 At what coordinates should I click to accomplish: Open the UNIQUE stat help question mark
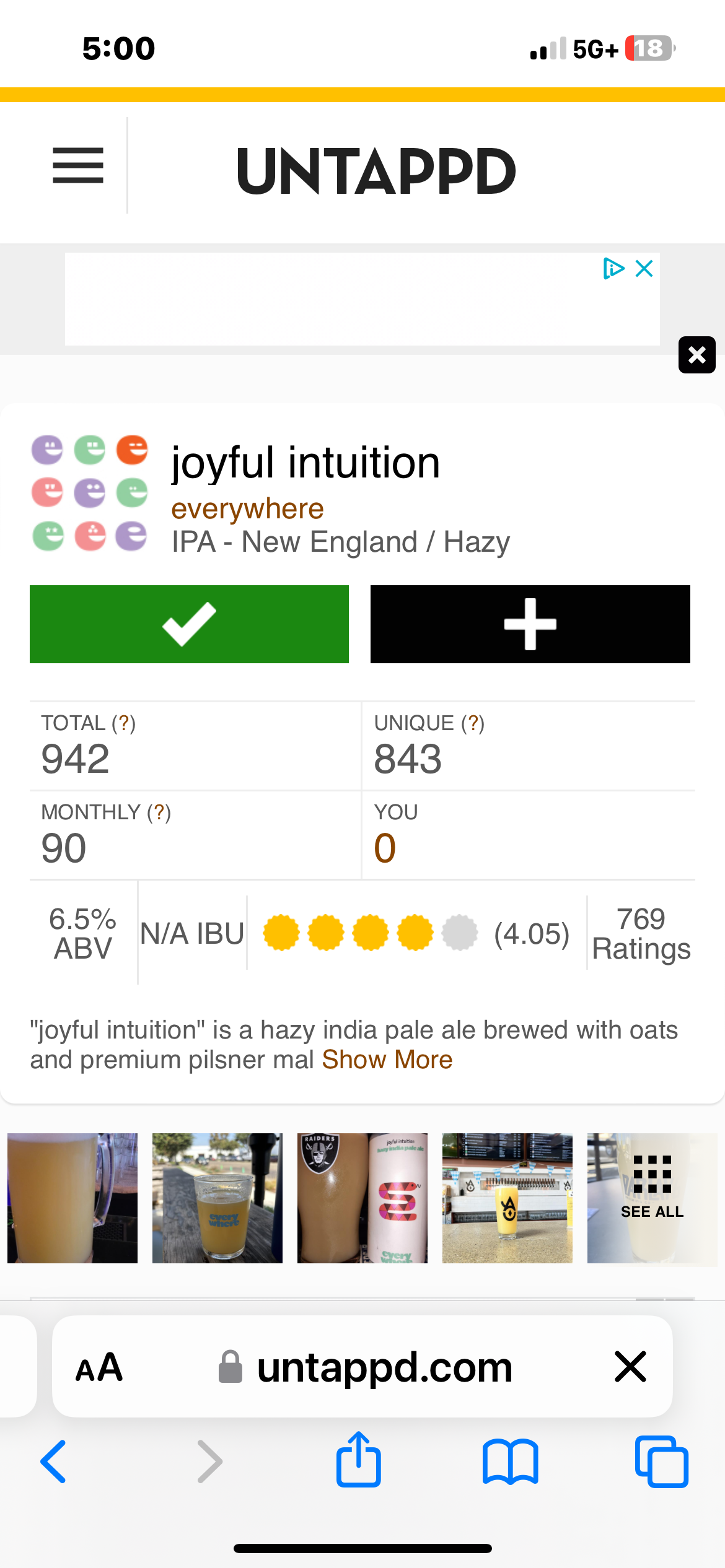point(473,723)
